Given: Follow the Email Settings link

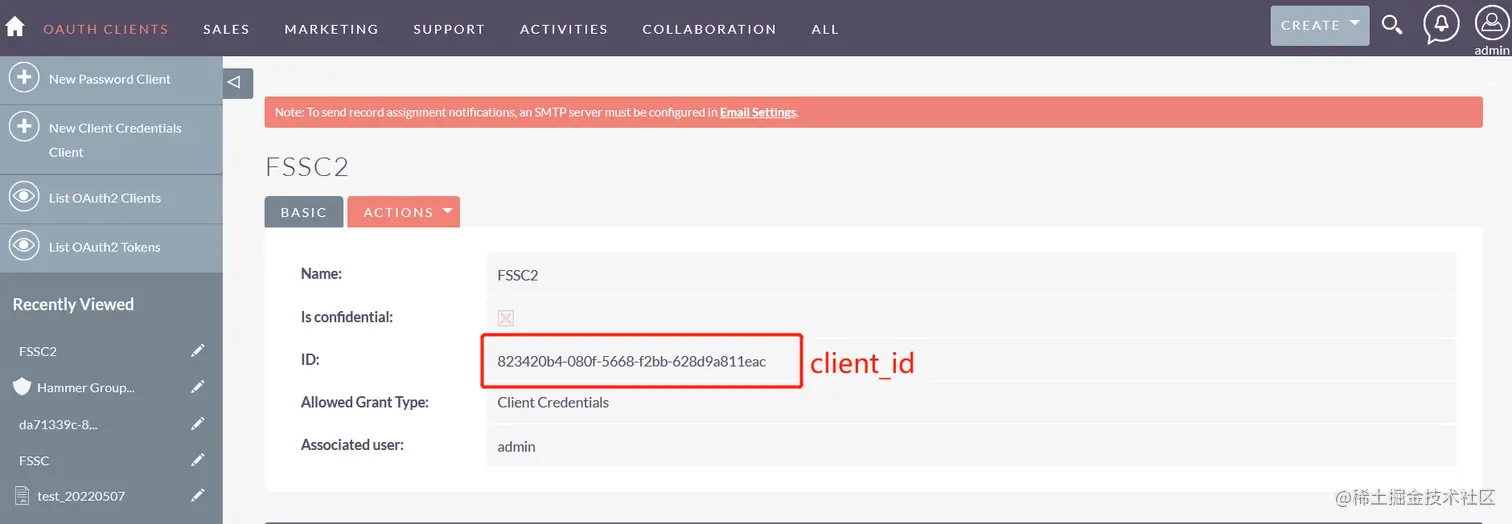Looking at the screenshot, I should pos(758,112).
